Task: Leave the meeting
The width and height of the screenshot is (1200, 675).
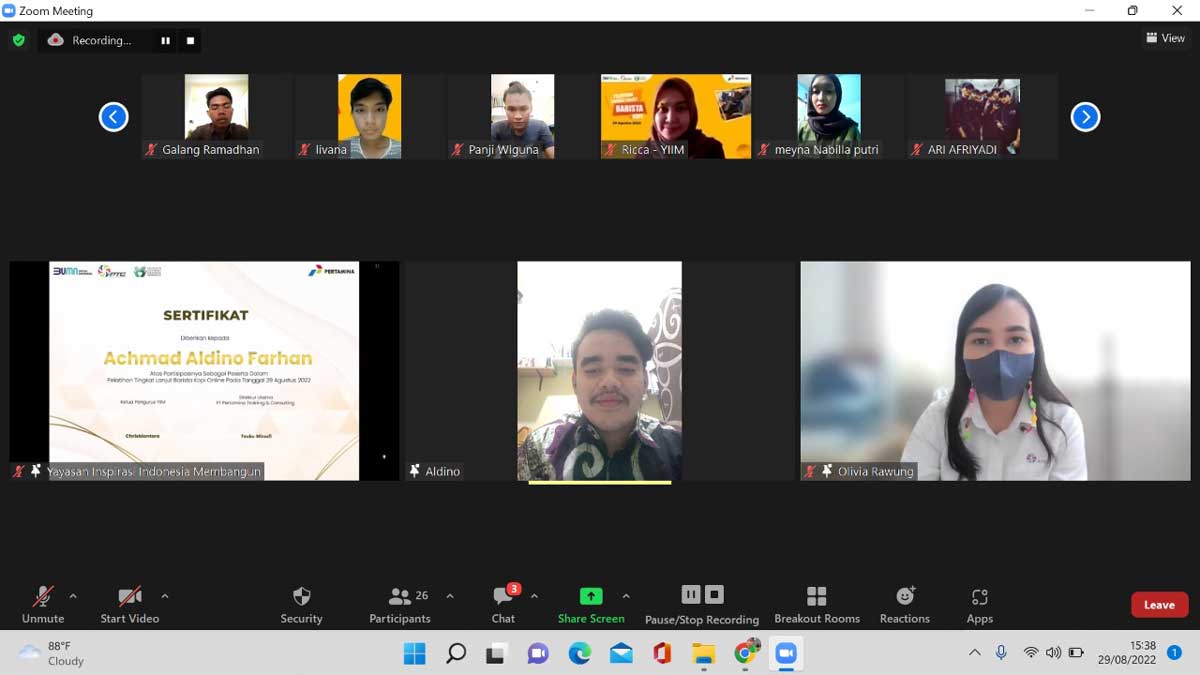Action: (x=1159, y=605)
